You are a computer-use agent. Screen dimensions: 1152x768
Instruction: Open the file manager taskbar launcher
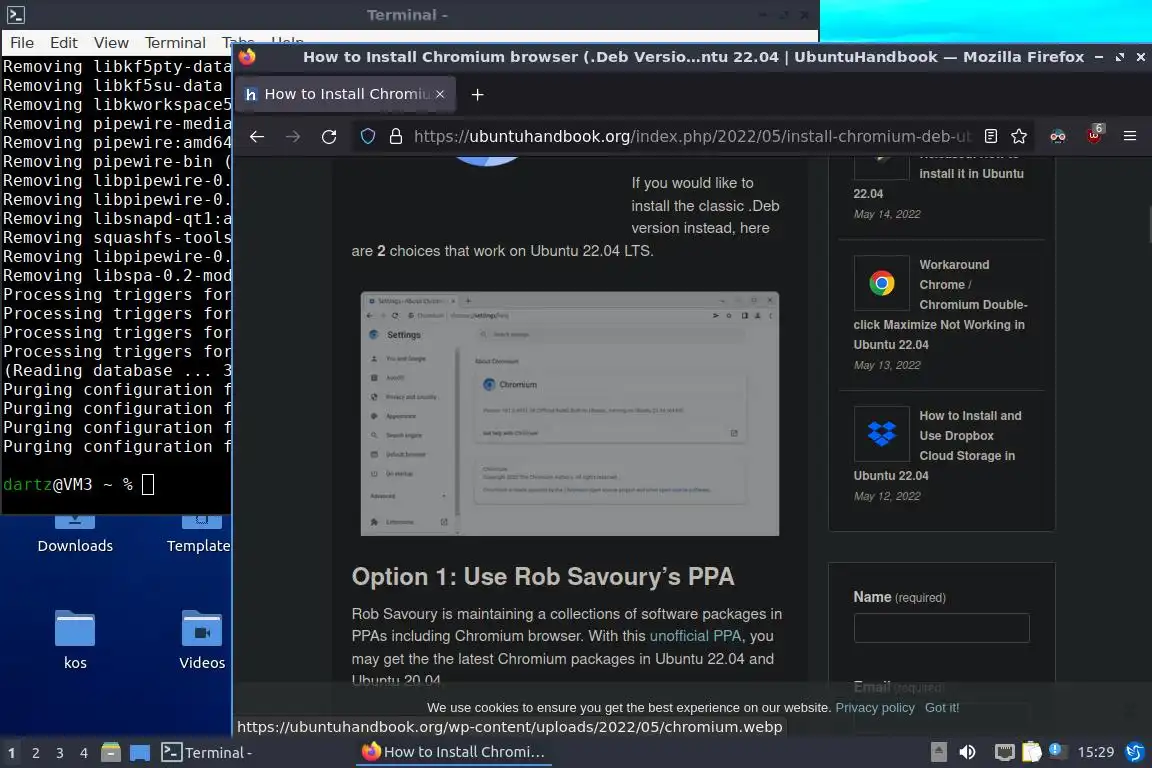[x=110, y=753]
